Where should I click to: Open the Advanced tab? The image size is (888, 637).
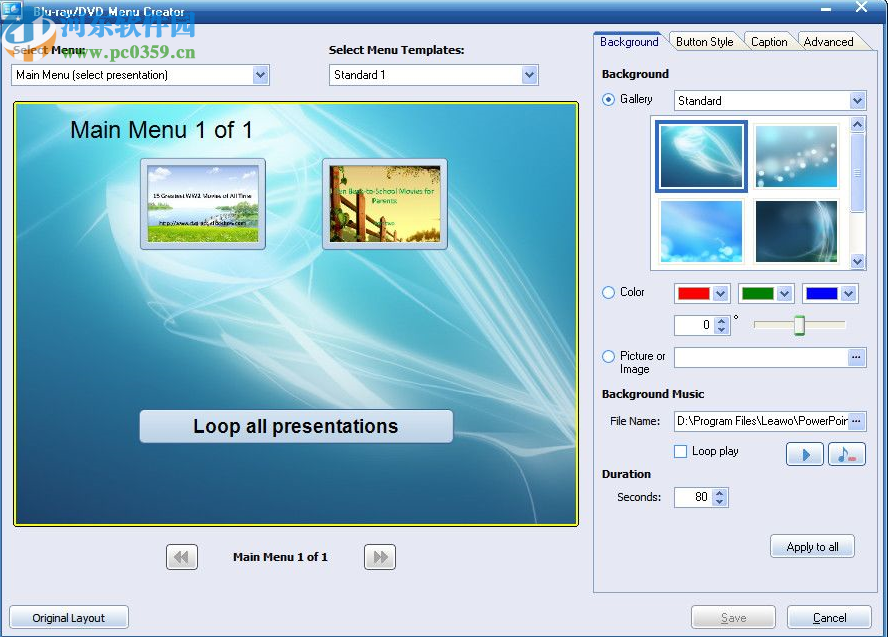829,41
